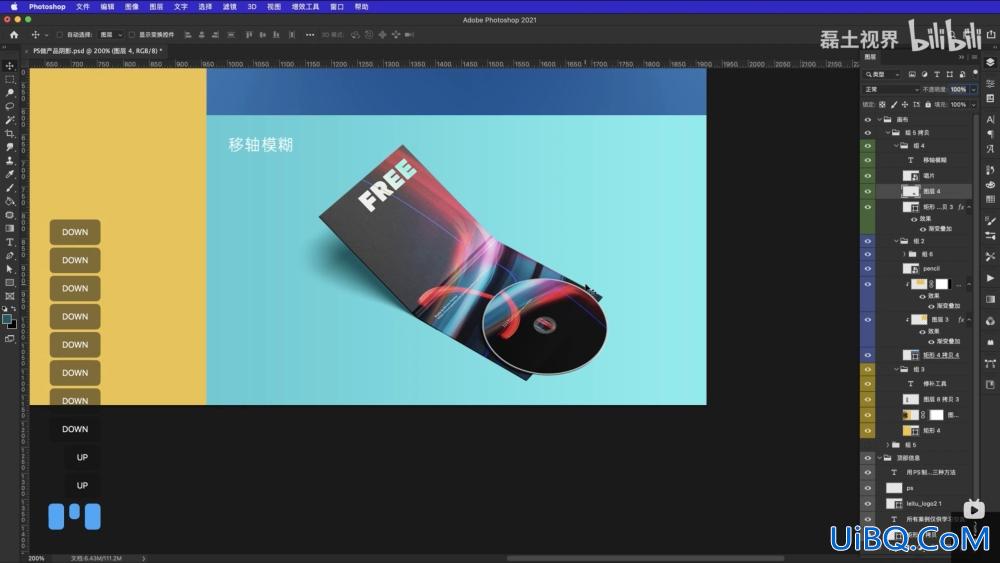
Task: Expand the 组 6 group
Action: pyautogui.click(x=904, y=254)
